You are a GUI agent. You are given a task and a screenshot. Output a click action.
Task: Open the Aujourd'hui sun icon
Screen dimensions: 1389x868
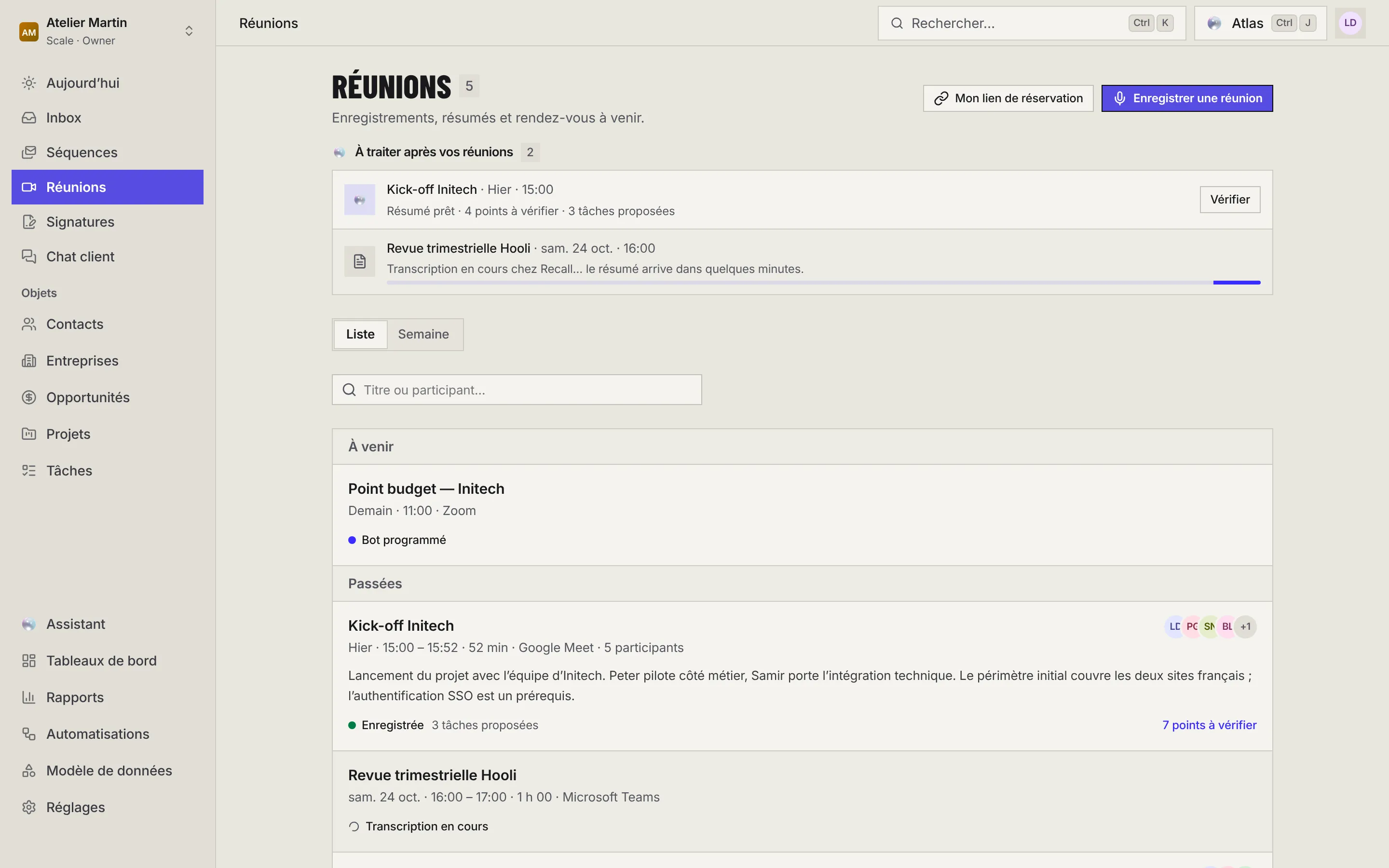[x=29, y=83]
